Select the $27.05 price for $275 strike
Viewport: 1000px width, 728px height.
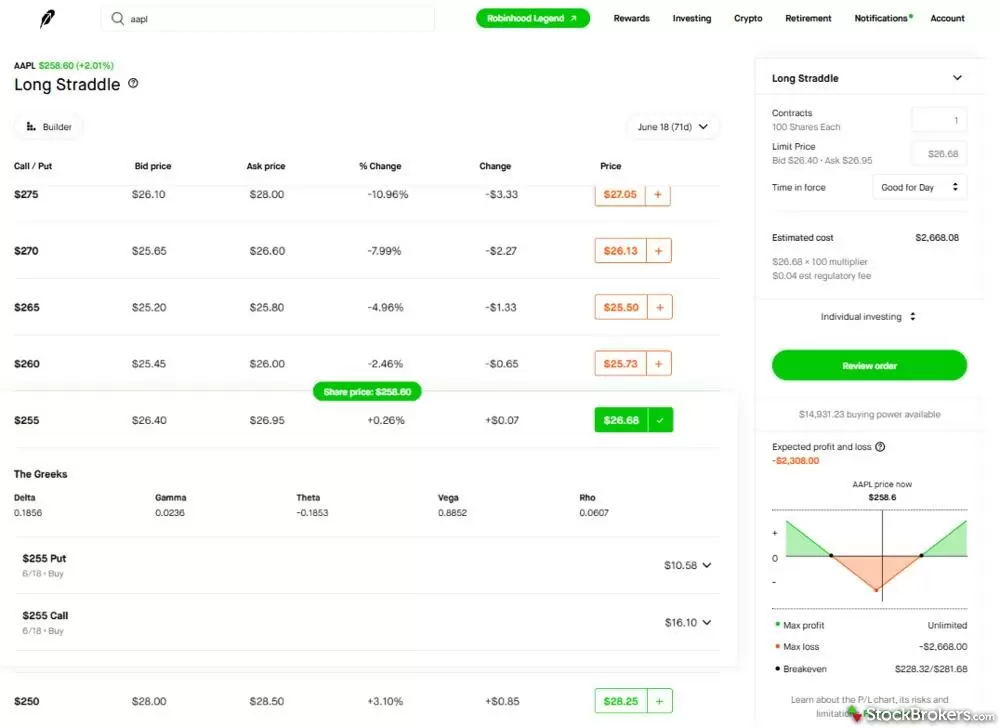pyautogui.click(x=620, y=194)
